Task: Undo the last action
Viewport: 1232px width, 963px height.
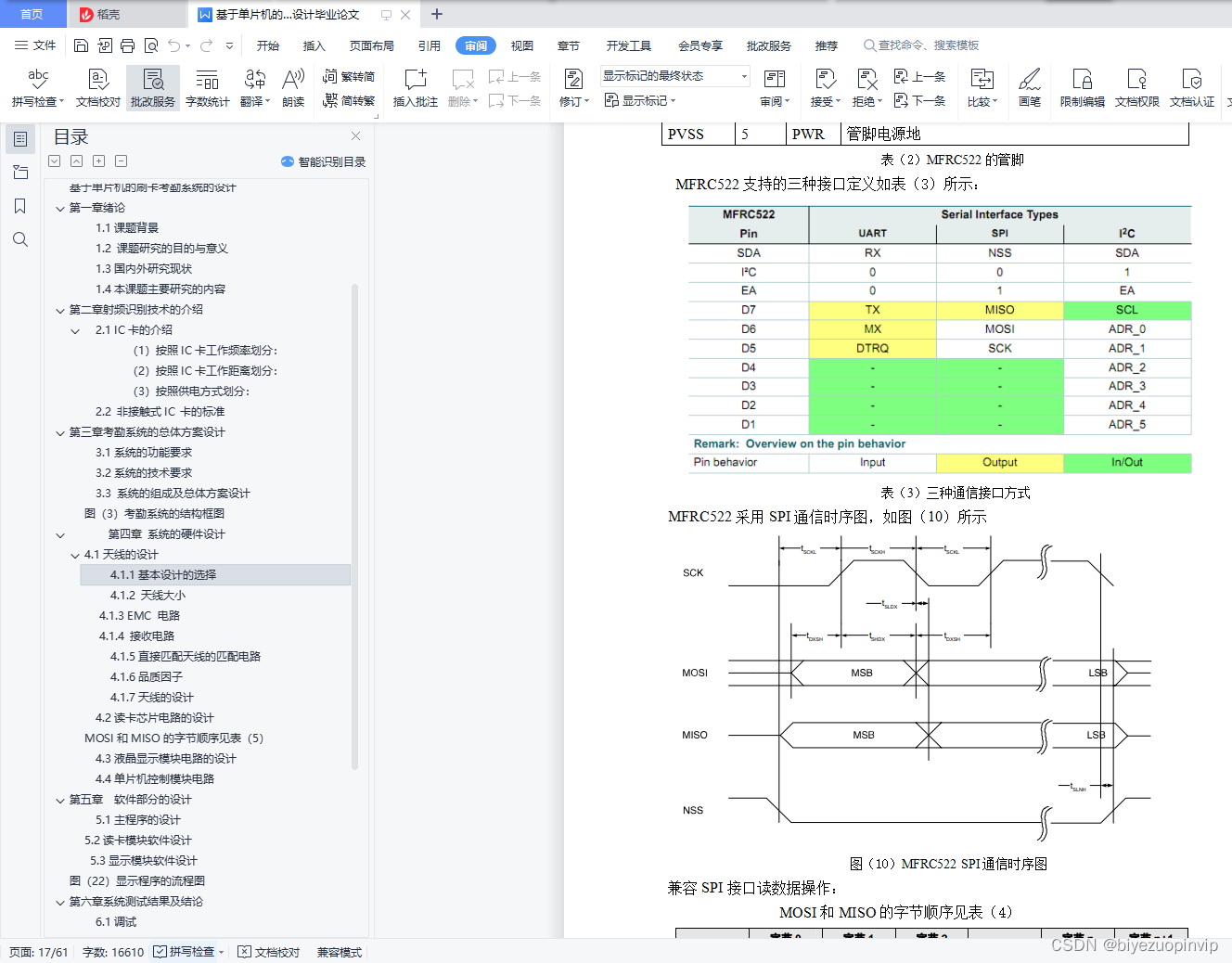Action: coord(173,45)
